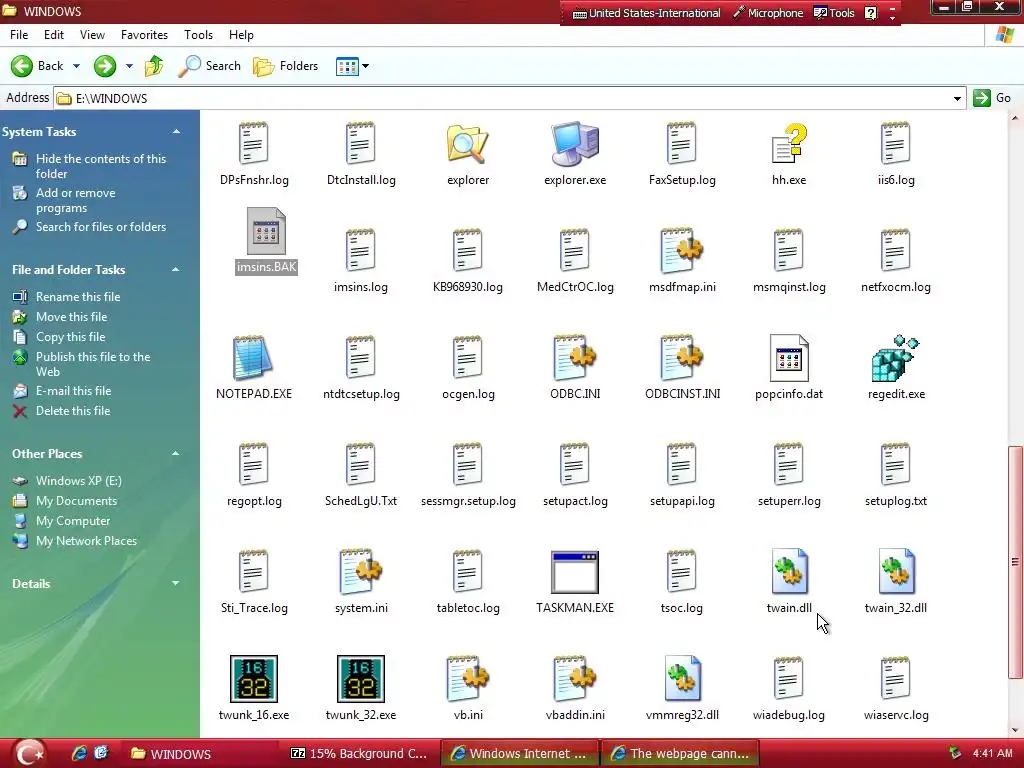Select the vmmreg32.dll file icon
Image resolution: width=1024 pixels, height=768 pixels.
tap(682, 679)
